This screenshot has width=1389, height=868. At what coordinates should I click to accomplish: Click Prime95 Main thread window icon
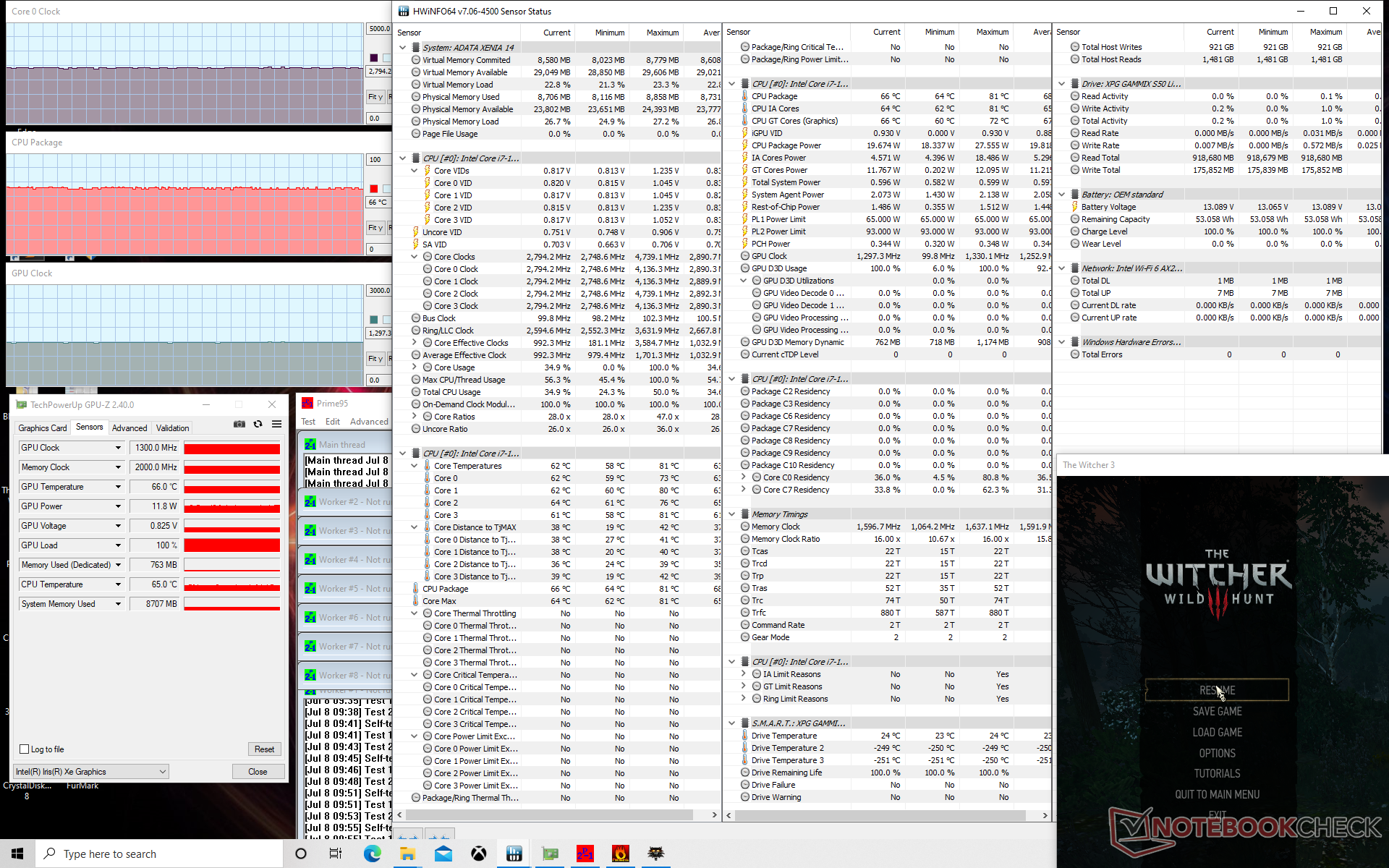click(x=310, y=444)
